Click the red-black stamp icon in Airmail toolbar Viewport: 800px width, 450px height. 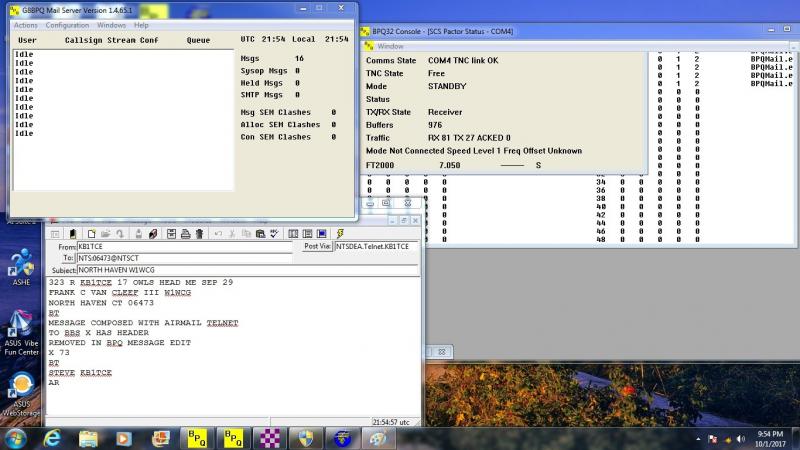click(153, 234)
